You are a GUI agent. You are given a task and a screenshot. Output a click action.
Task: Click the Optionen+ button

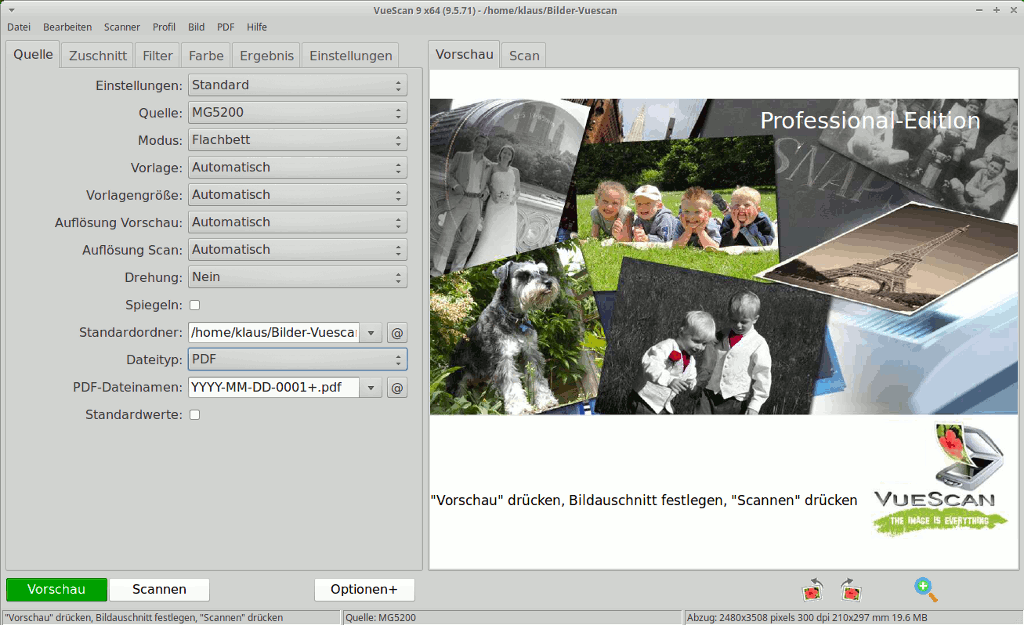[x=364, y=590]
